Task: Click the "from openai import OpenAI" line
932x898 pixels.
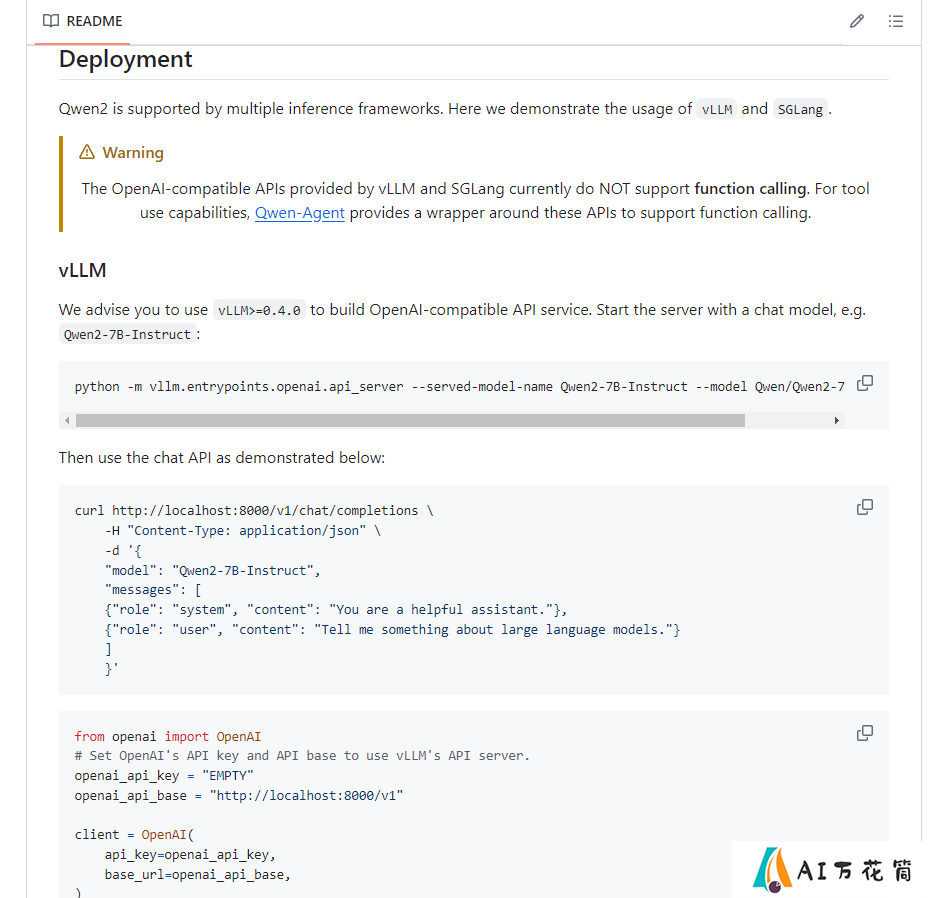Action: pyautogui.click(x=168, y=737)
